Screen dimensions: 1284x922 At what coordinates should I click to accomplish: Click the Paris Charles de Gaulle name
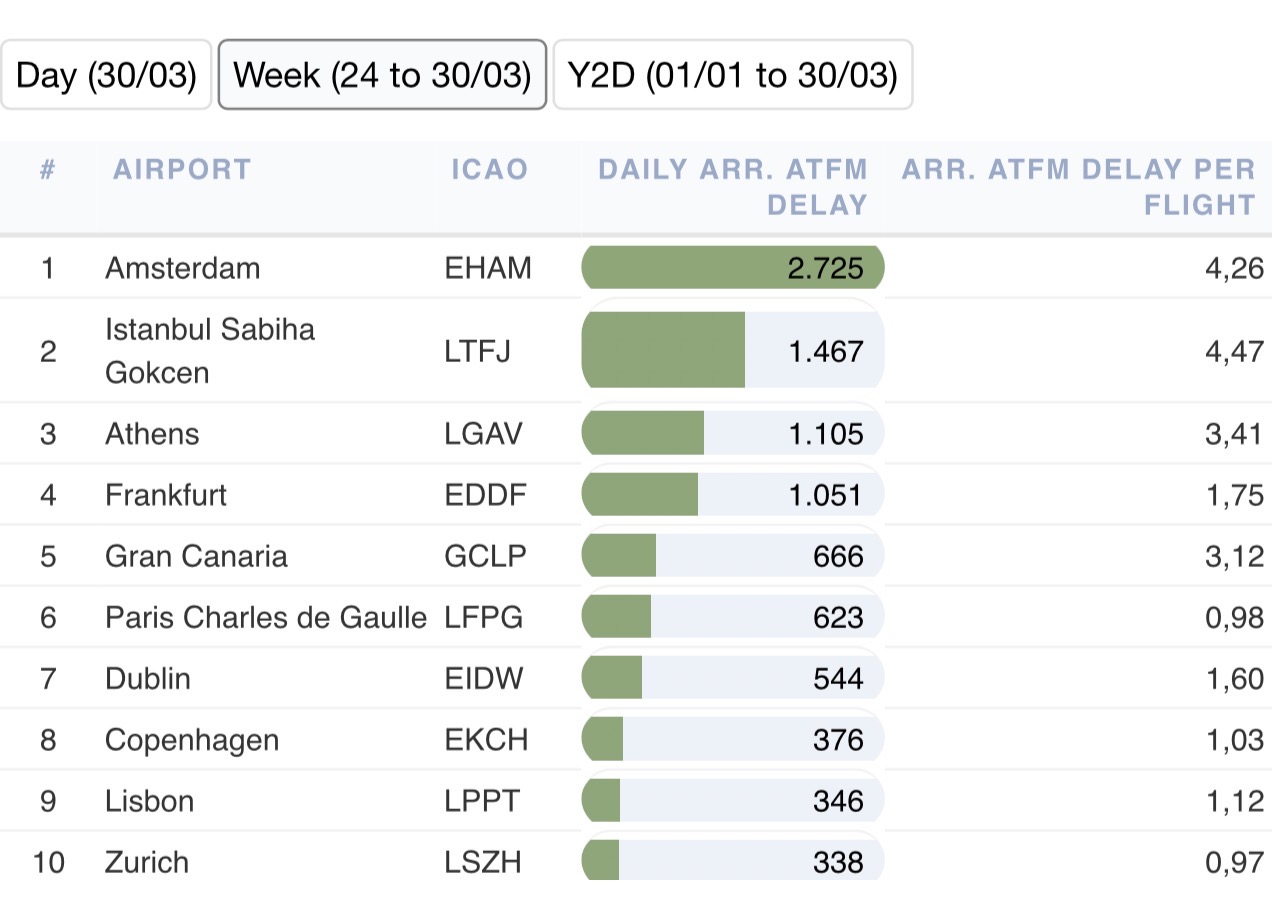[x=265, y=617]
